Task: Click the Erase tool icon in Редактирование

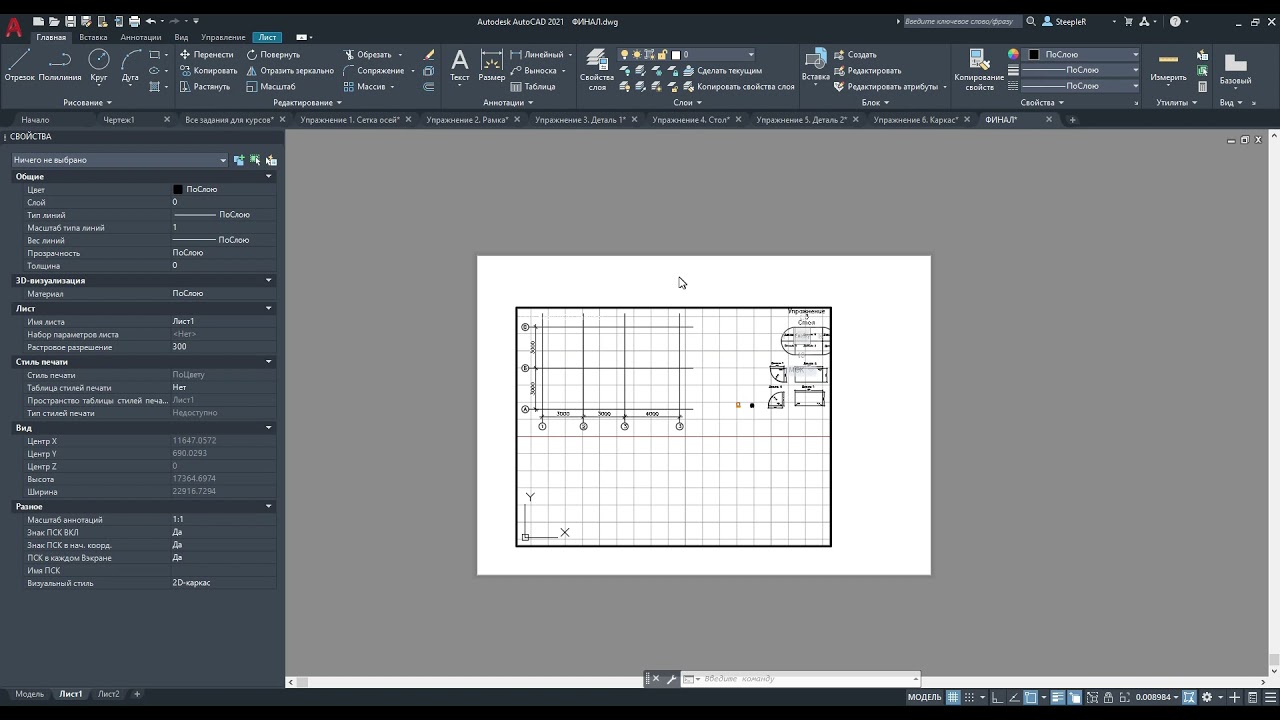Action: pos(429,55)
